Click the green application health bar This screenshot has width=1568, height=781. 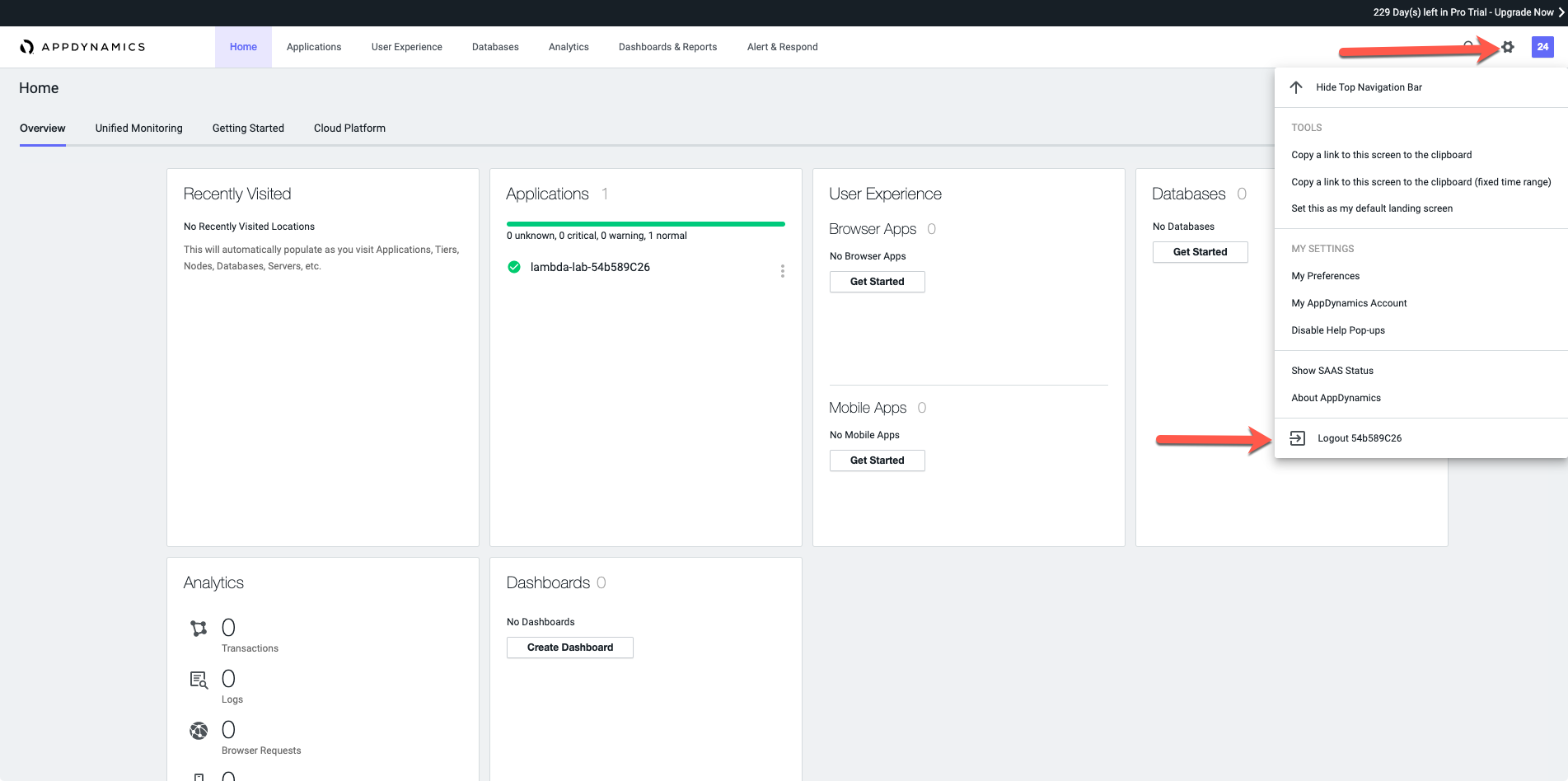tap(645, 223)
